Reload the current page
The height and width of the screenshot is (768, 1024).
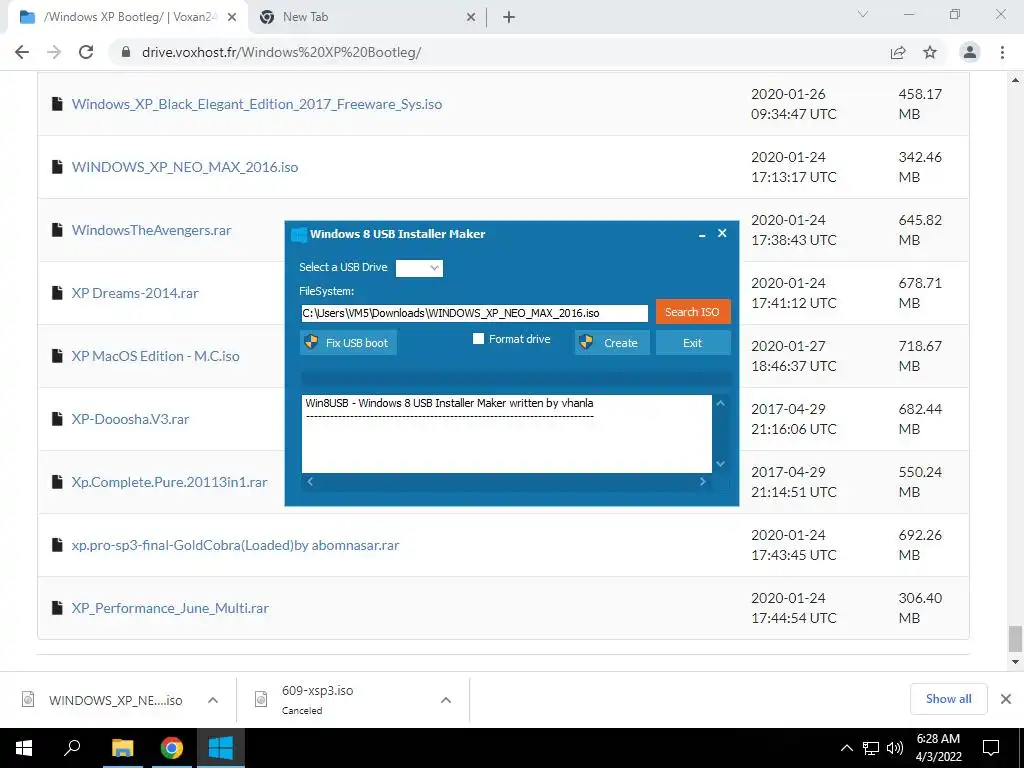86,52
